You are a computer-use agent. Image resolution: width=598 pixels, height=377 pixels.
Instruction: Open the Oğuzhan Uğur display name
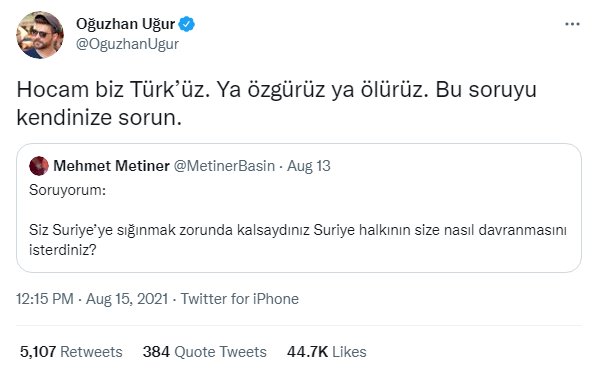click(125, 24)
